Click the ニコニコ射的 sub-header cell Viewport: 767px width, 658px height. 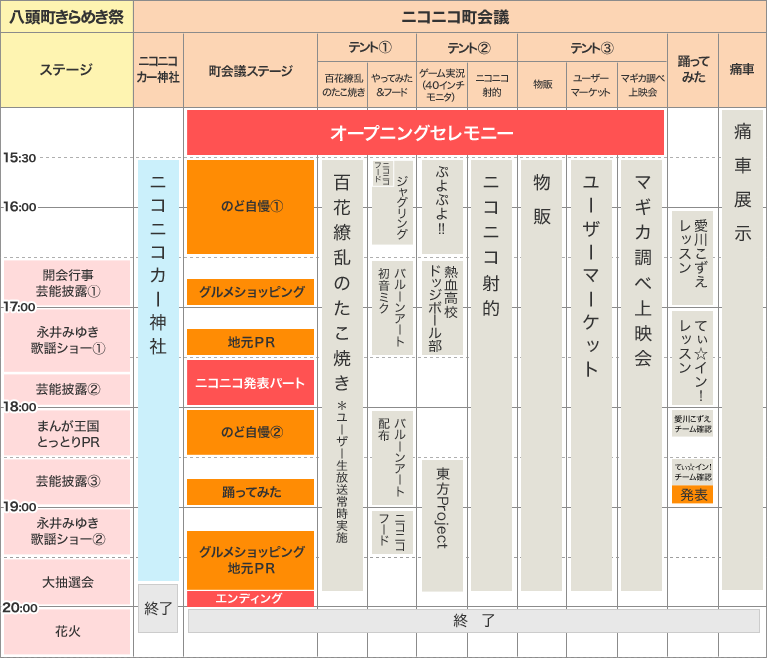[492, 85]
